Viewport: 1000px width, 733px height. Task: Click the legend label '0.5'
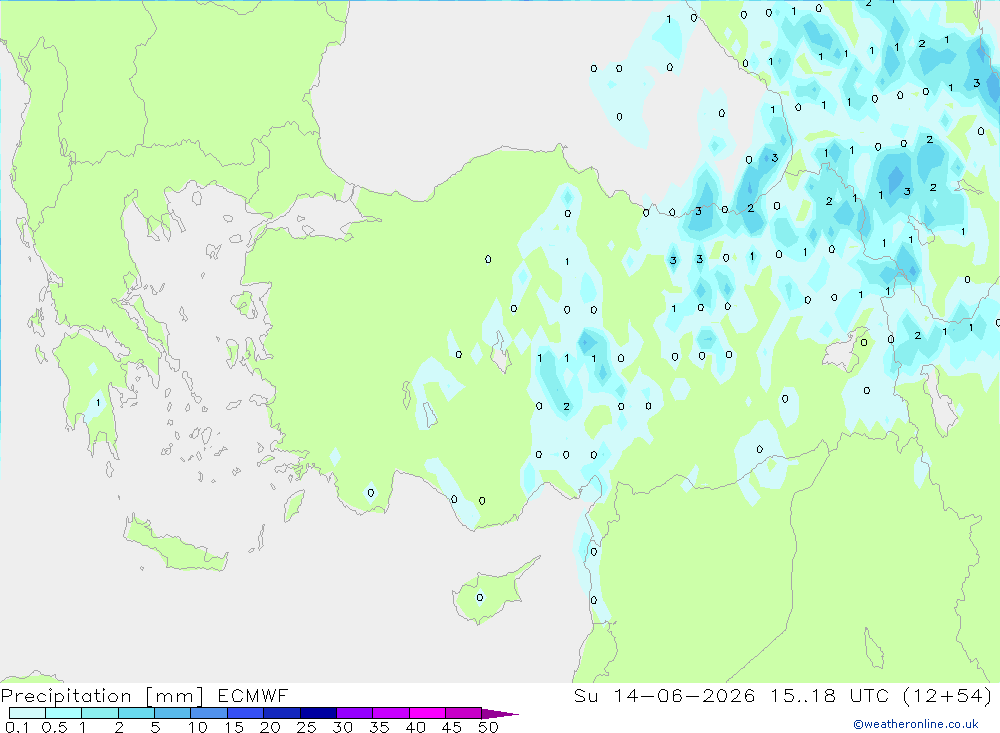(x=55, y=727)
